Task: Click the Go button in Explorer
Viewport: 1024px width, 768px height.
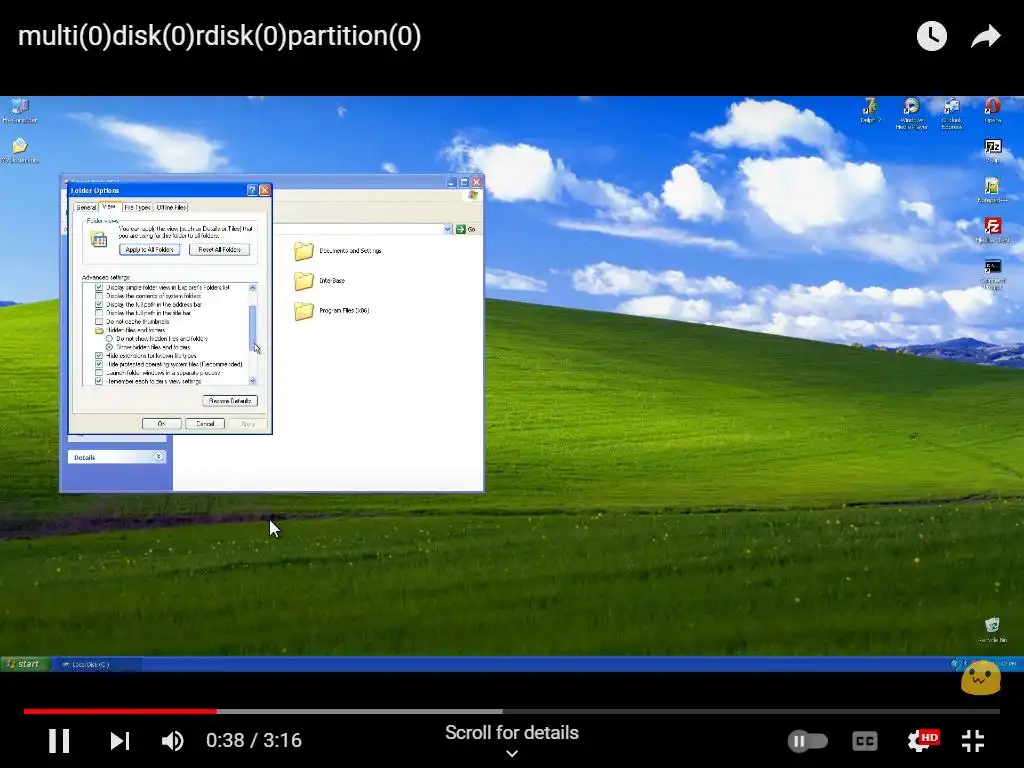Action: pos(466,229)
